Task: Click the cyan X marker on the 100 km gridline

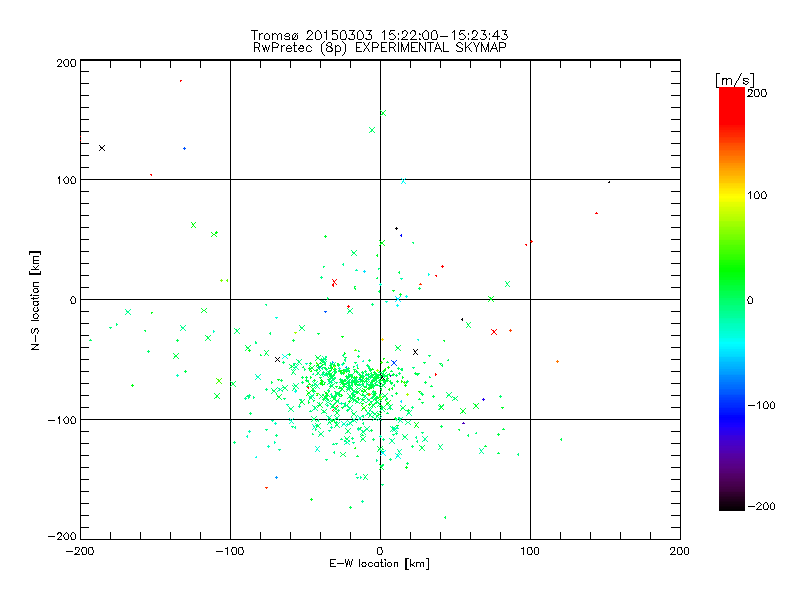Action: click(x=403, y=181)
